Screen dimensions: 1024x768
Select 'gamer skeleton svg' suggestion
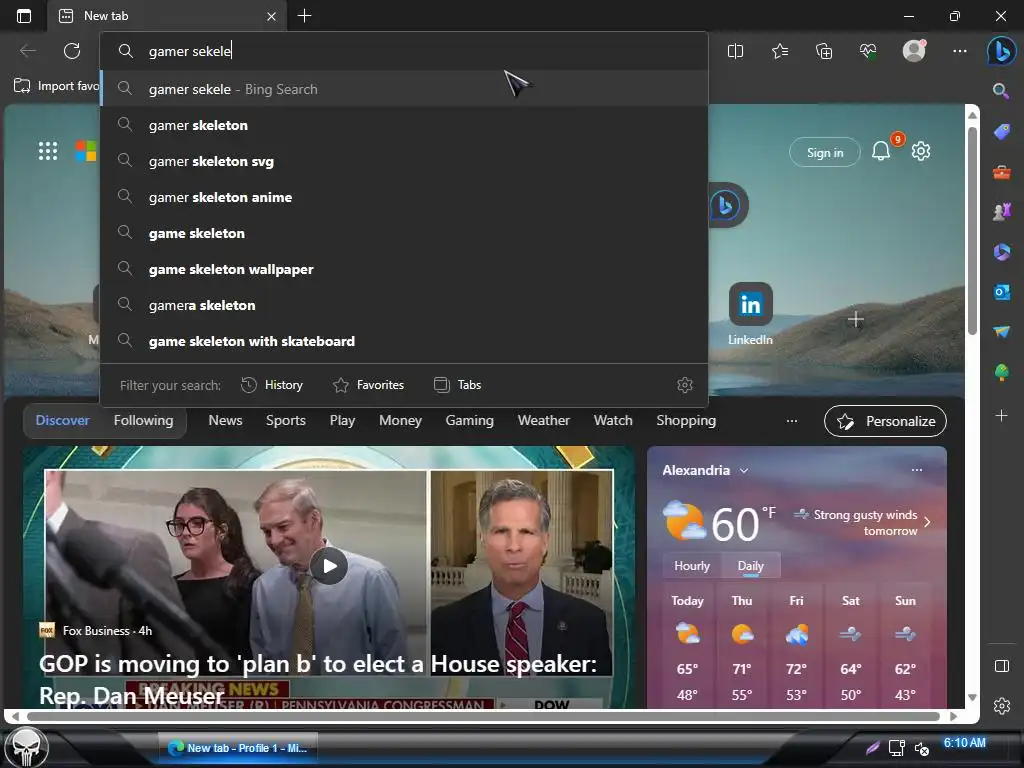point(404,161)
